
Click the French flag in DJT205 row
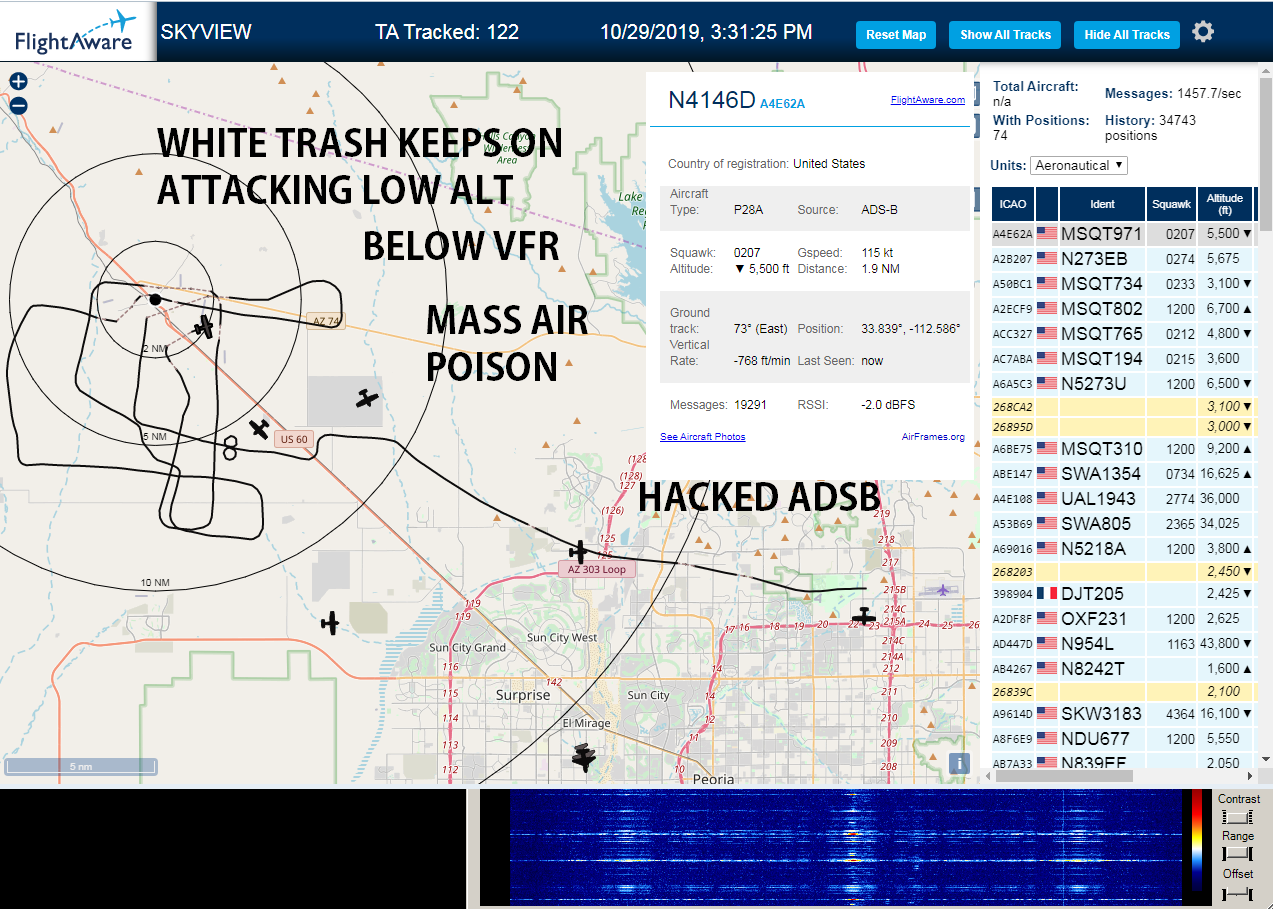1047,594
